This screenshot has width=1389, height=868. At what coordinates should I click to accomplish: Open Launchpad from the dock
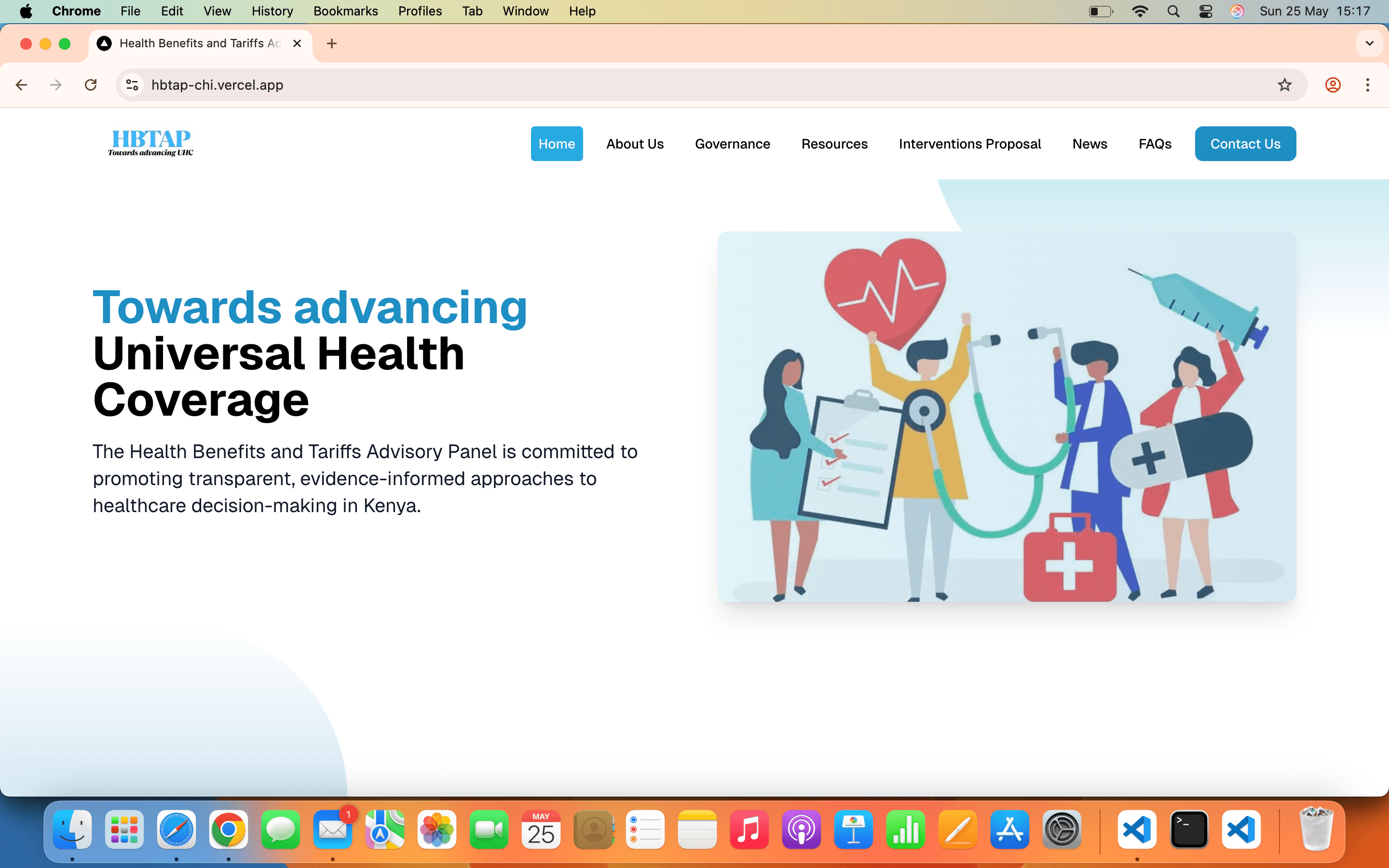124,829
